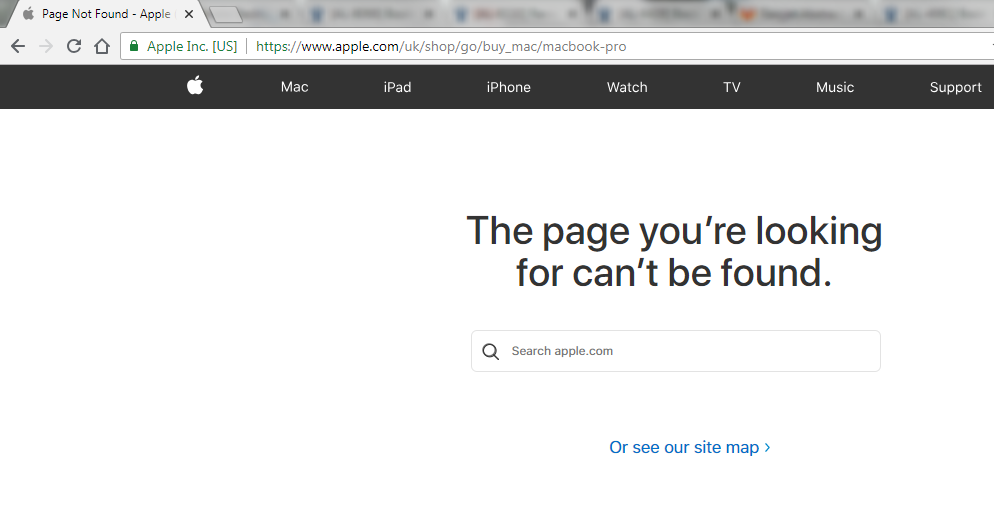Open the Music menu item
Image resolution: width=994 pixels, height=508 pixels.
[835, 88]
